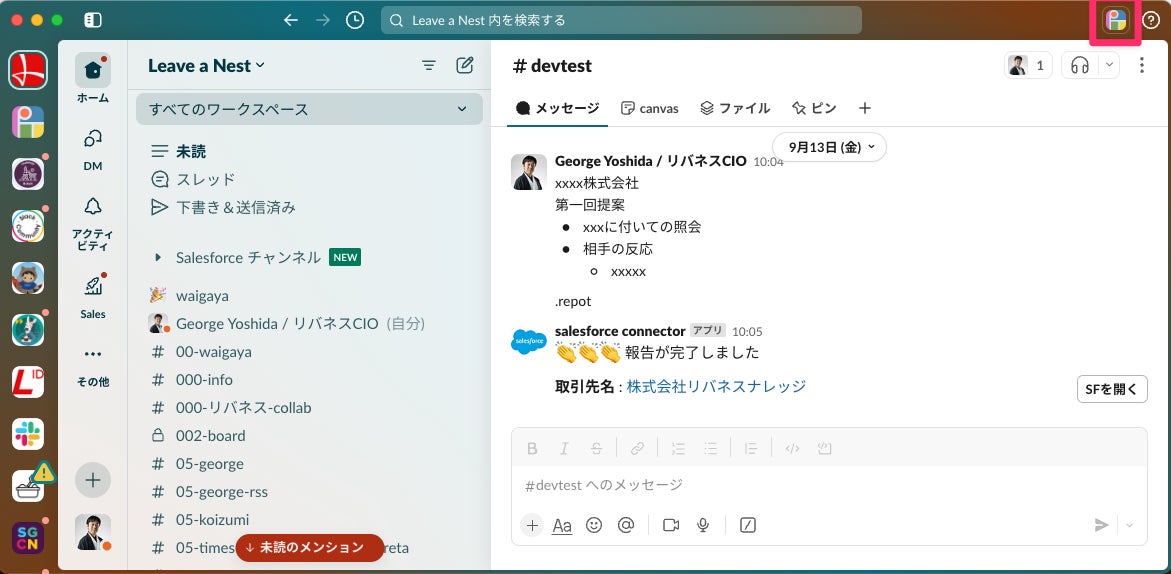Click the add workspace plus button
This screenshot has width=1171, height=574.
click(93, 480)
